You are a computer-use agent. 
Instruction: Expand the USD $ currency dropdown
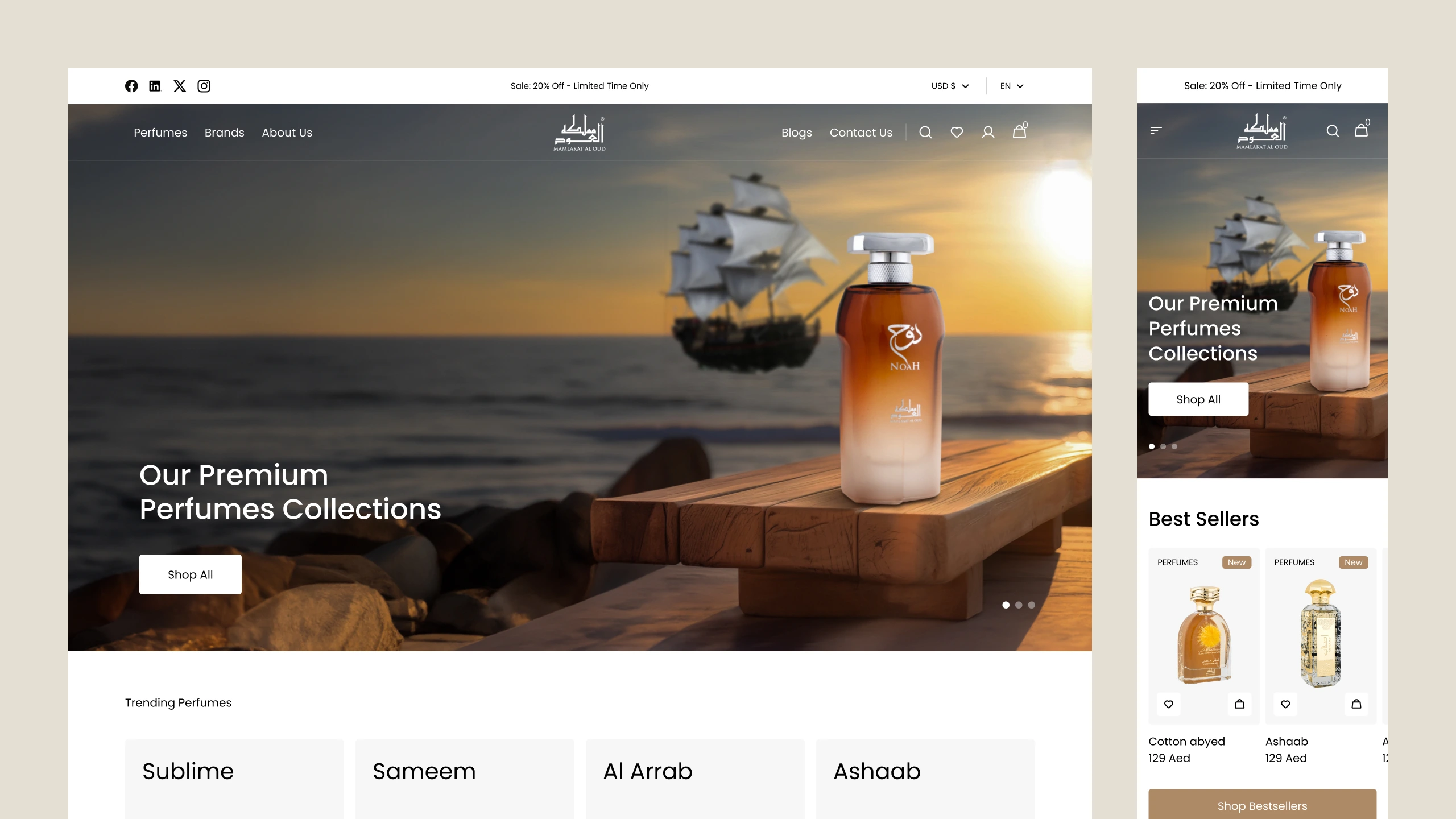pyautogui.click(x=950, y=86)
